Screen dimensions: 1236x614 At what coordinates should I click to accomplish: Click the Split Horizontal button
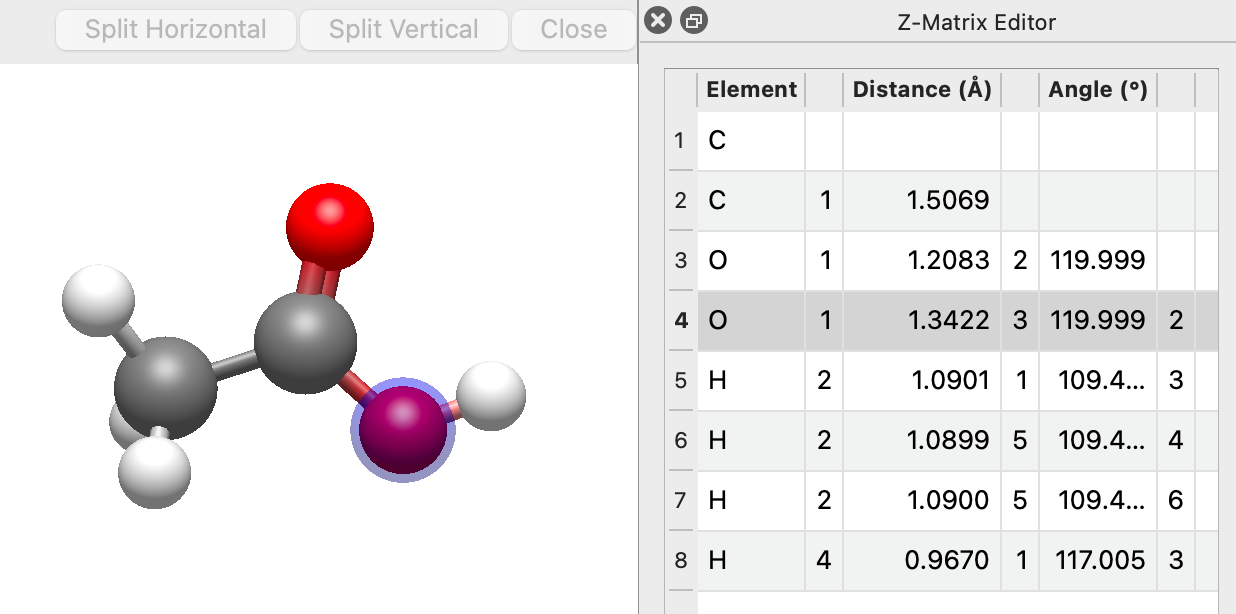[x=176, y=30]
